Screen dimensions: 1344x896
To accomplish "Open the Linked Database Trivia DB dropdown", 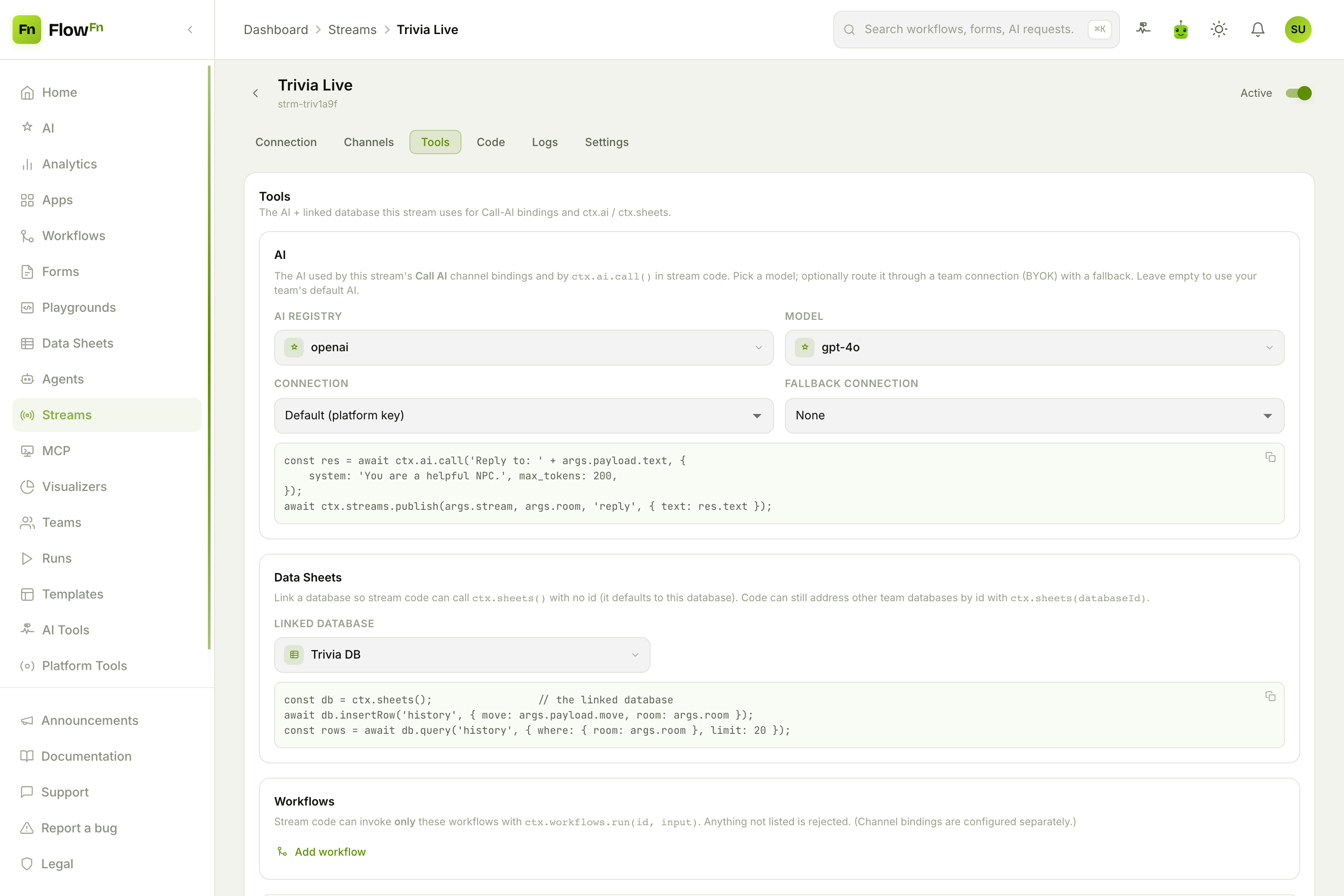I will pyautogui.click(x=462, y=655).
